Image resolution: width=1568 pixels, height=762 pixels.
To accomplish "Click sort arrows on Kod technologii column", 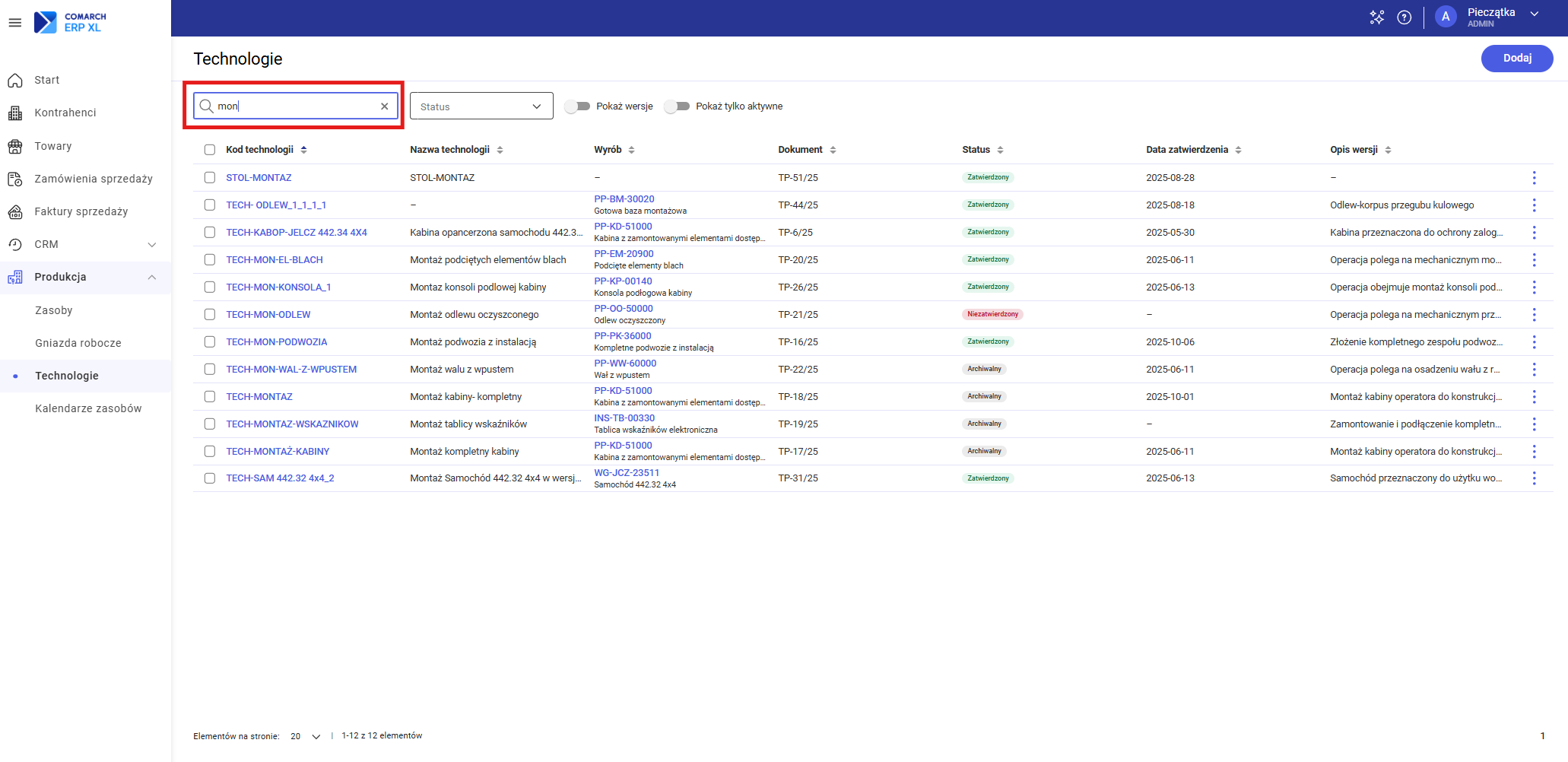I will point(304,150).
